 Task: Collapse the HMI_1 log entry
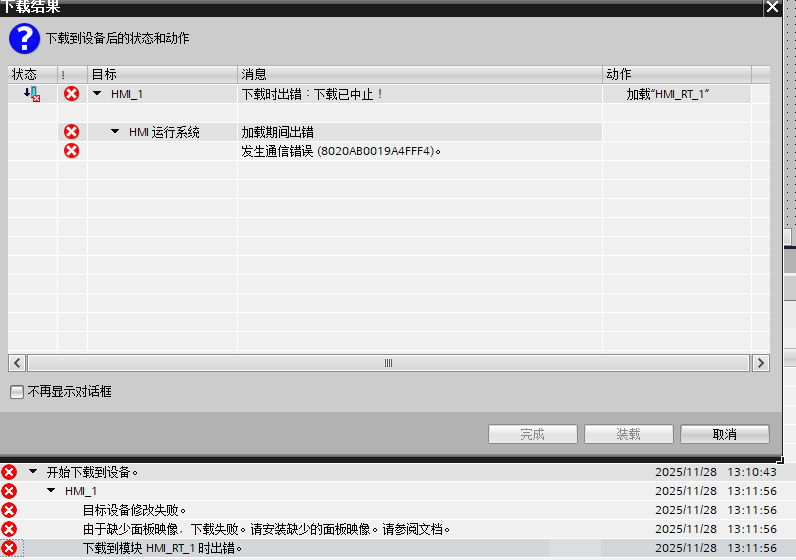[x=51, y=490]
